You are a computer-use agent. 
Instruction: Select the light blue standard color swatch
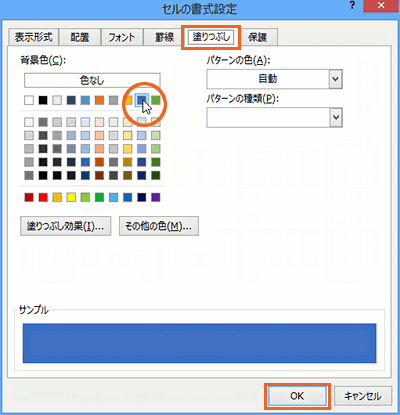(x=113, y=197)
